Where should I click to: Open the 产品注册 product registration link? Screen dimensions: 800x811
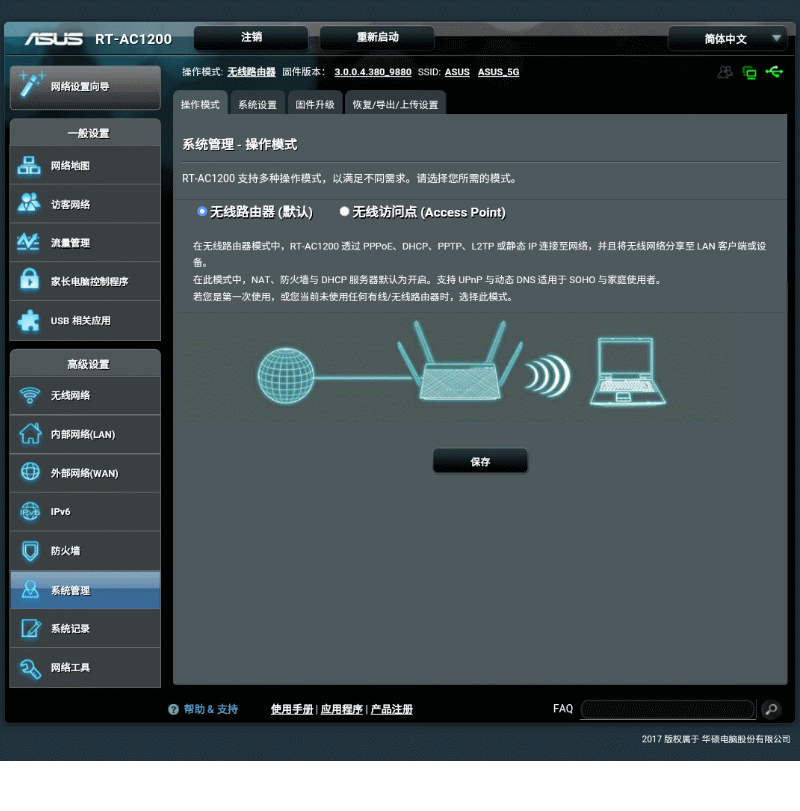click(392, 709)
